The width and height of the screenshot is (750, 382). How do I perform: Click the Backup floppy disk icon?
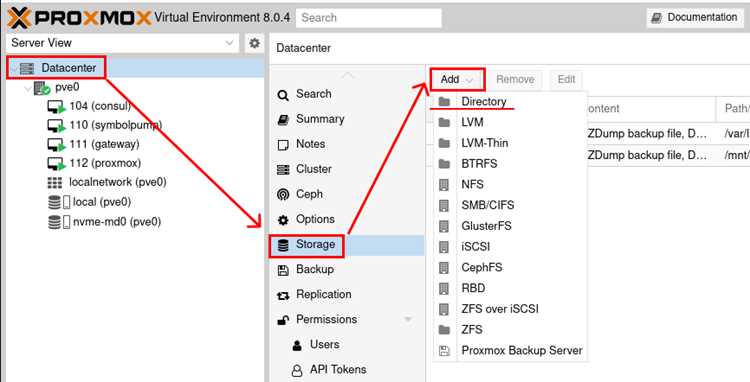click(283, 270)
